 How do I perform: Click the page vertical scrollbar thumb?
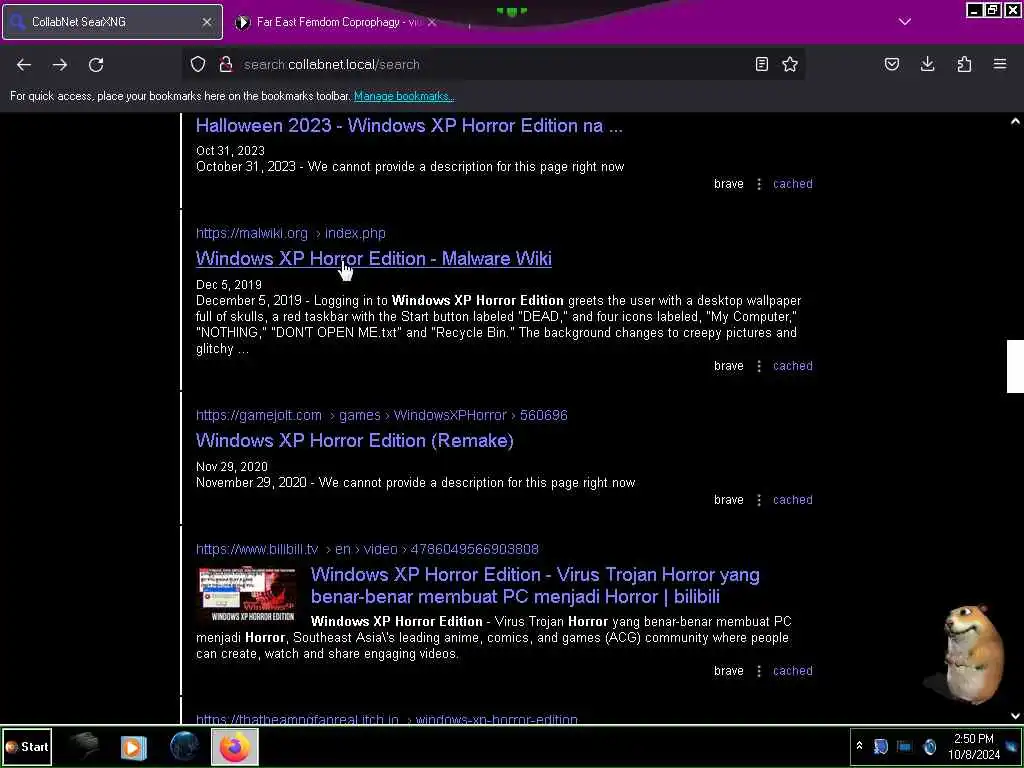[x=1015, y=366]
